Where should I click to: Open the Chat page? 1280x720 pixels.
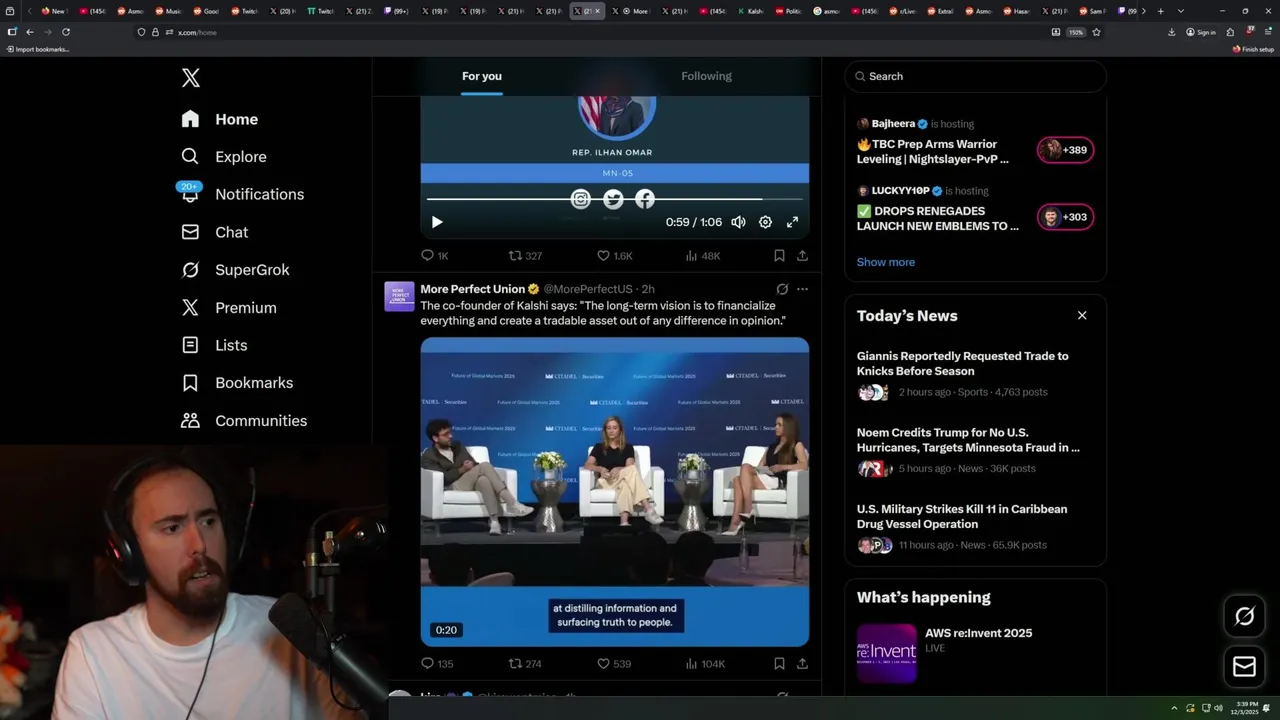coord(214,232)
